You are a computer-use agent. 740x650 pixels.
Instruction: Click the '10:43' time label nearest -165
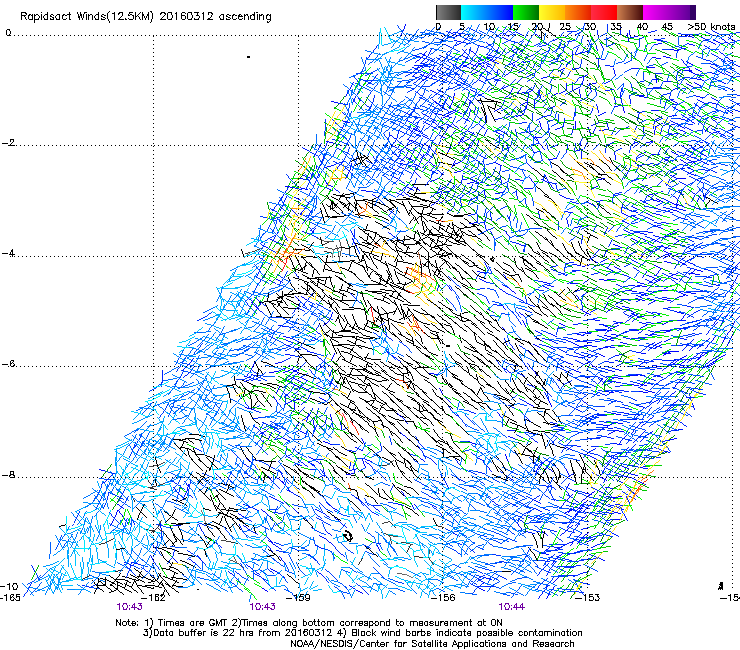[x=130, y=607]
